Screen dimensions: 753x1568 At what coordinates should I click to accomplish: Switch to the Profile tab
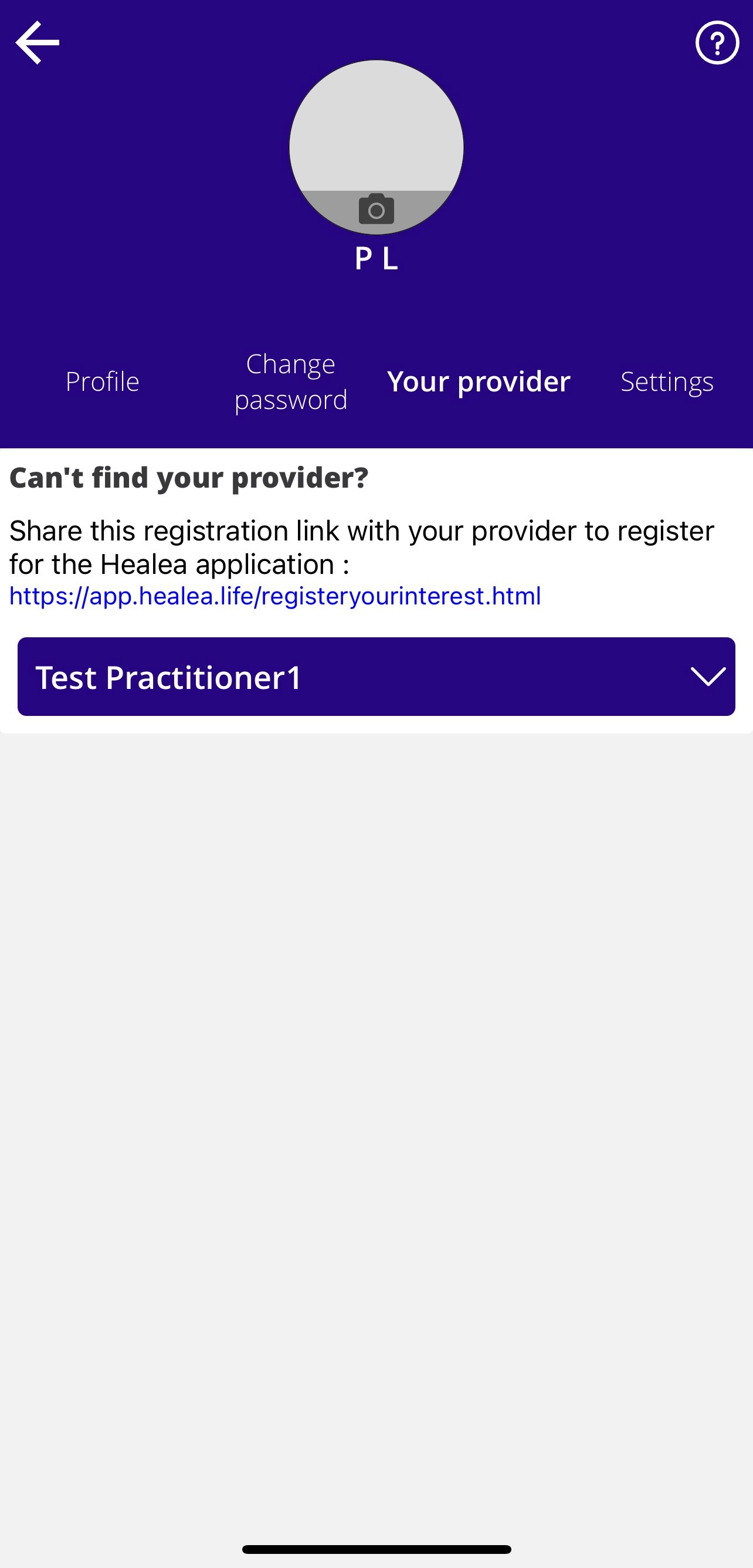coord(102,381)
